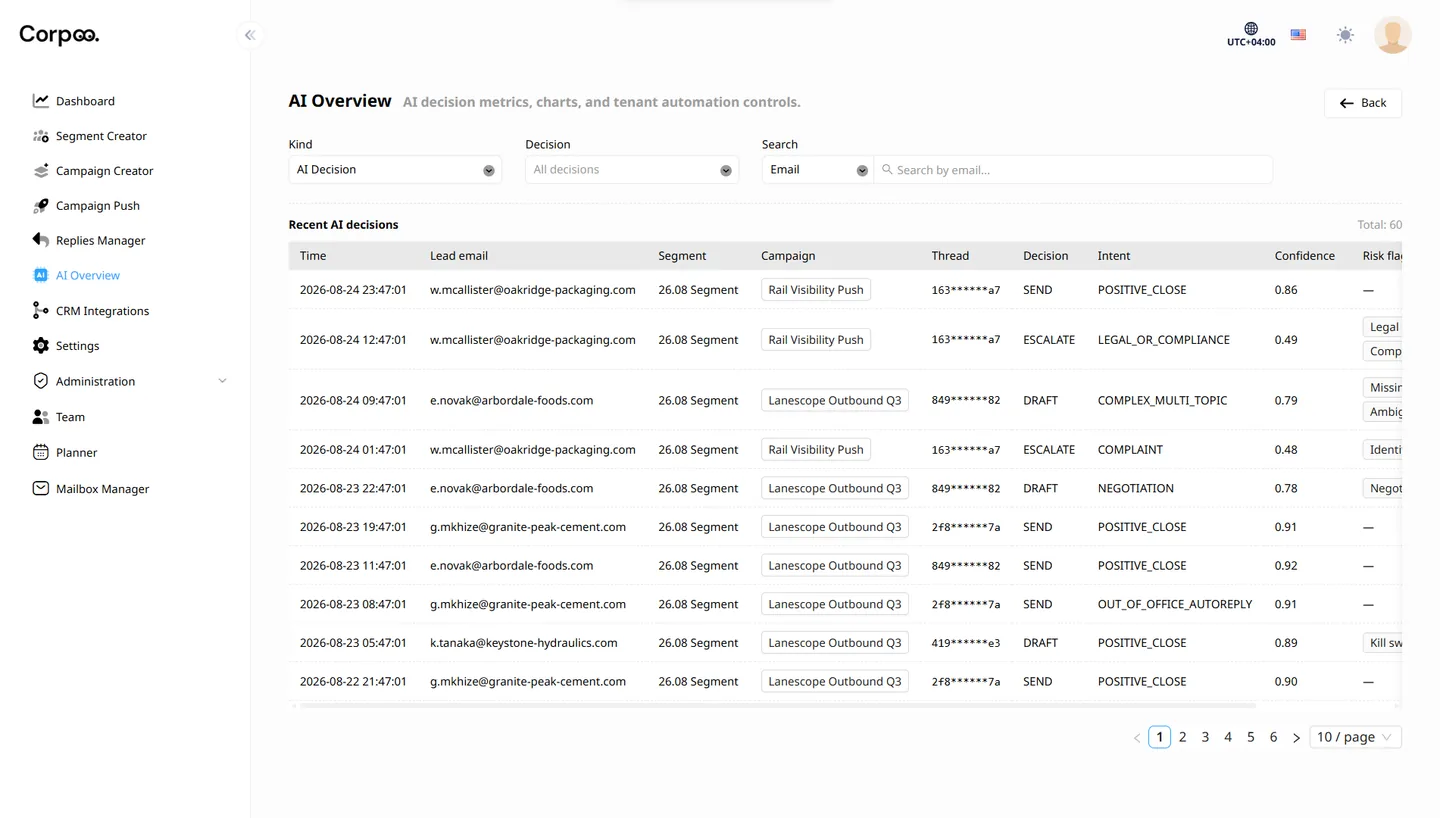The width and height of the screenshot is (1440, 818).
Task: Go to pagination page 3
Action: [1205, 737]
